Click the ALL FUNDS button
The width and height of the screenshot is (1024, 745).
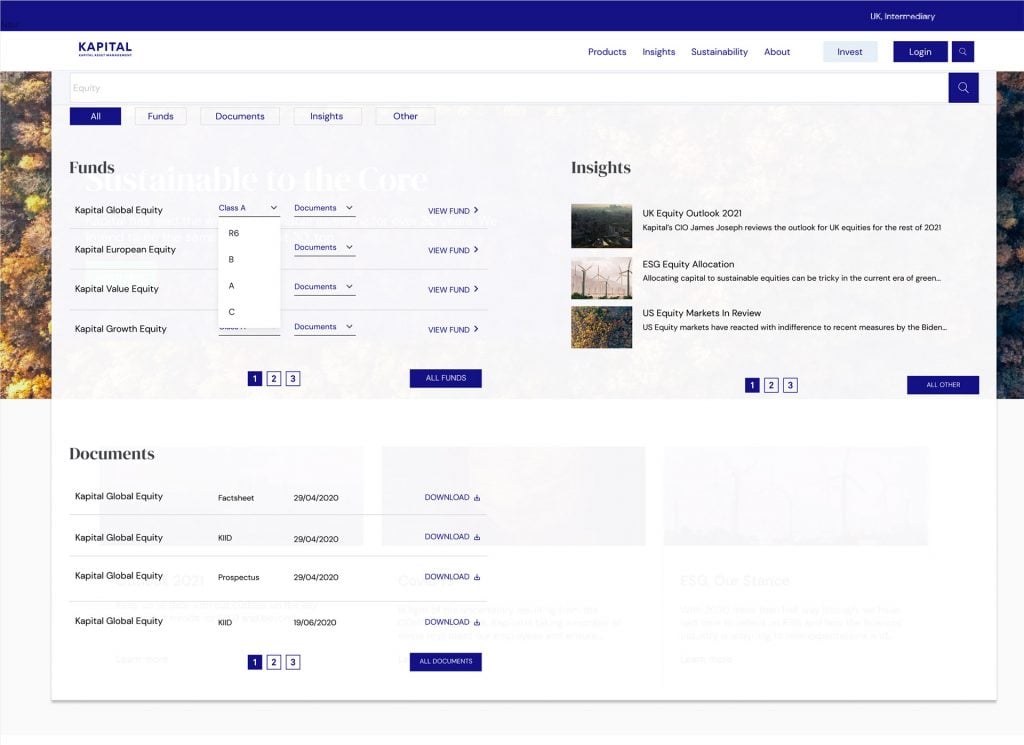pyautogui.click(x=445, y=378)
